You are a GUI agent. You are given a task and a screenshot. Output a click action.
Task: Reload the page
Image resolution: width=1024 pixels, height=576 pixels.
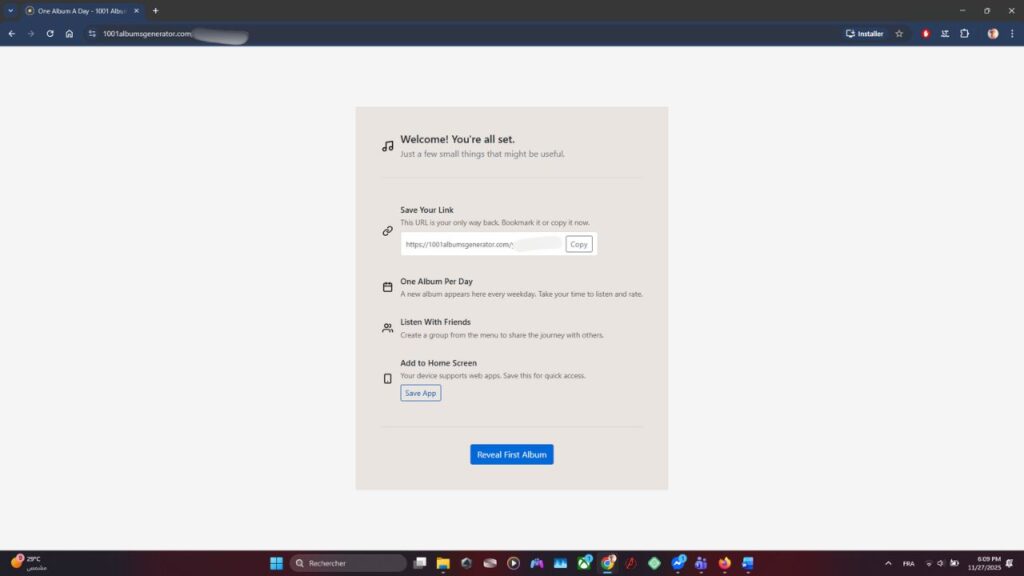(x=50, y=33)
